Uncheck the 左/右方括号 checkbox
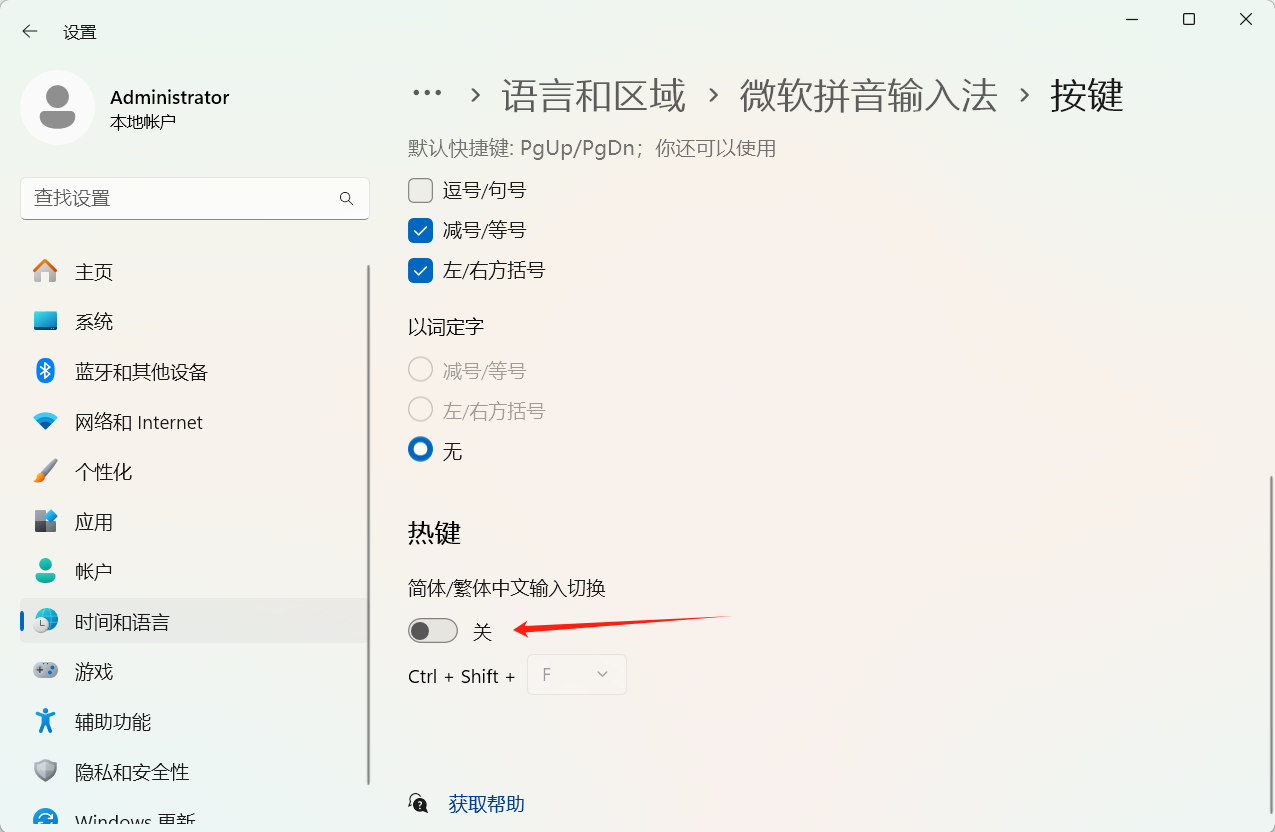Screen dimensions: 1275x832 420,270
